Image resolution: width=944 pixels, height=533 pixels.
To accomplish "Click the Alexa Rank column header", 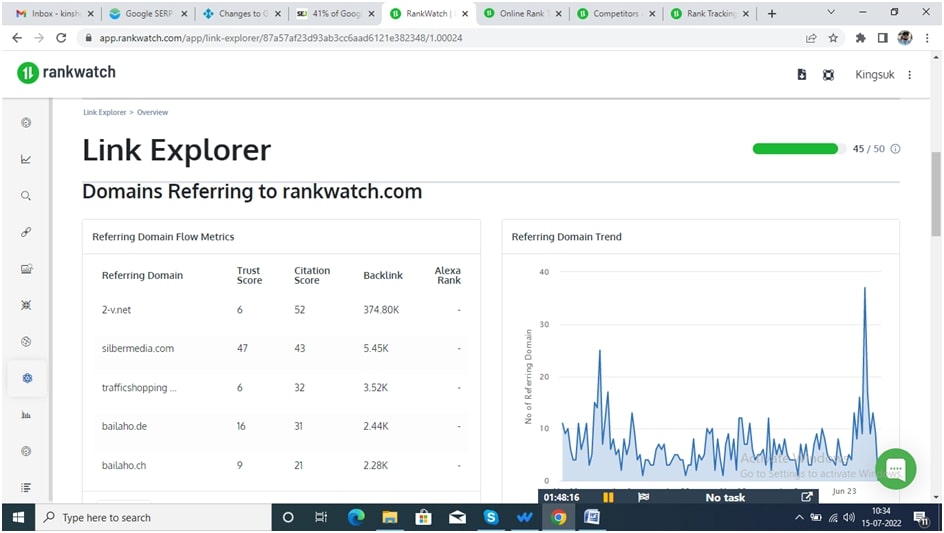I will pos(448,275).
